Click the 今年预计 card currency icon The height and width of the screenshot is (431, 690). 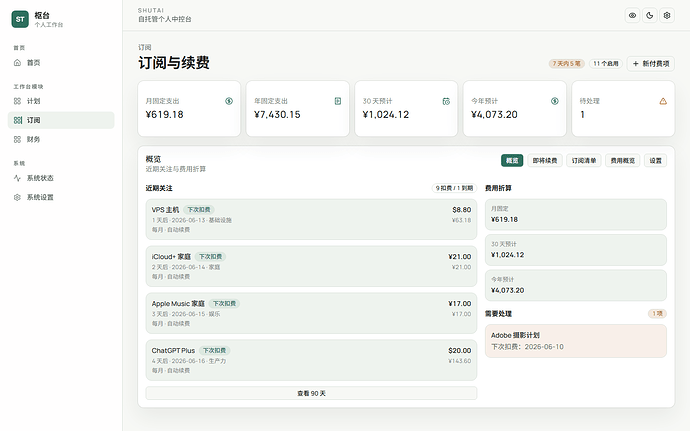[554, 101]
